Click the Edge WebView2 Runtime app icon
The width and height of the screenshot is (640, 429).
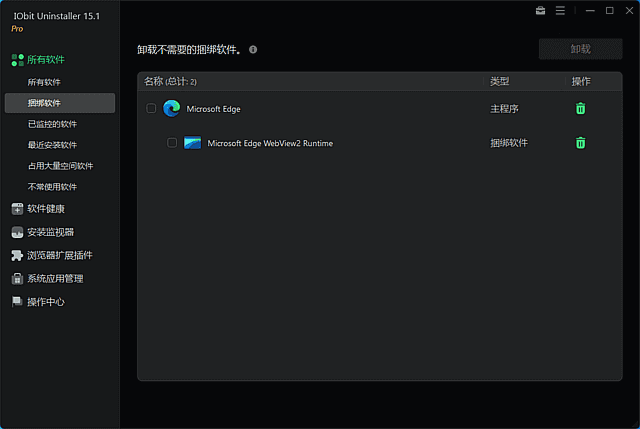pos(193,143)
